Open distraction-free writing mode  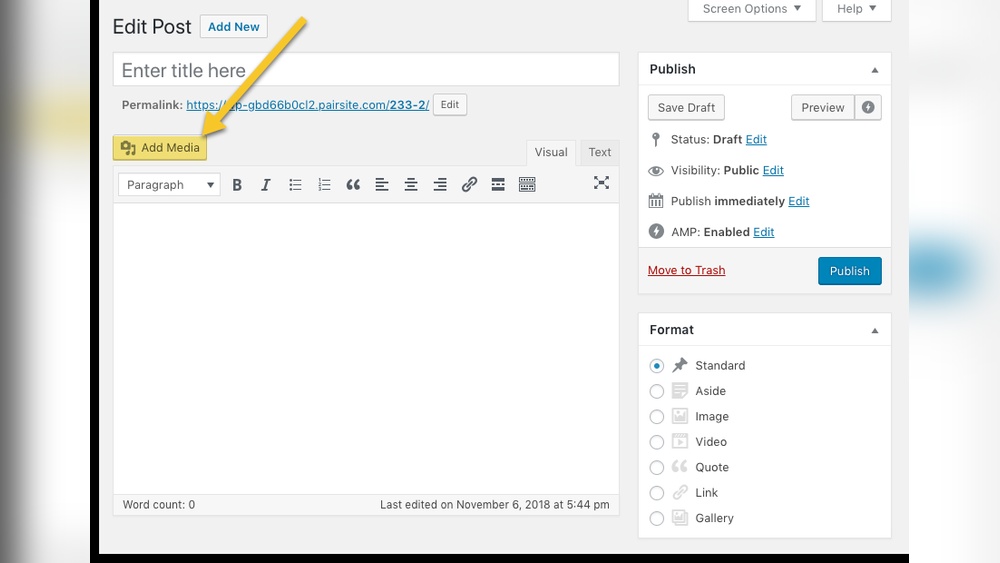click(x=601, y=183)
